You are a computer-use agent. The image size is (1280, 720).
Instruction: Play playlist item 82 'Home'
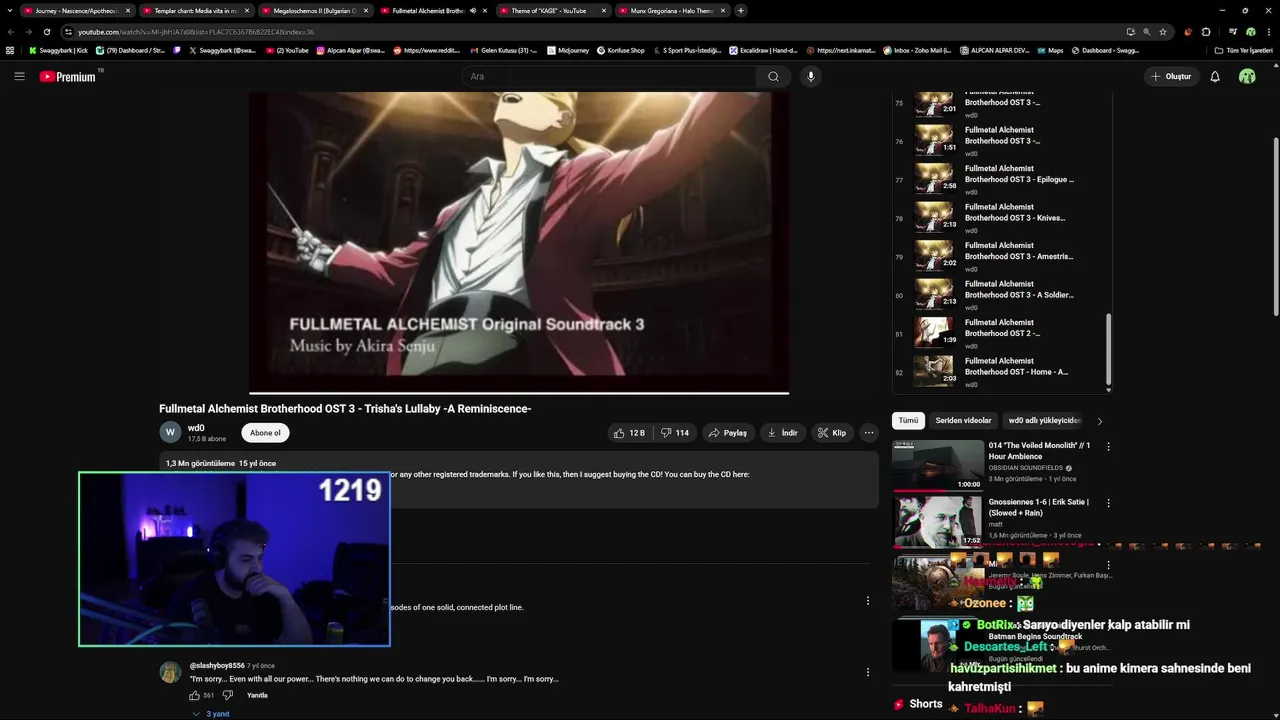1002,372
